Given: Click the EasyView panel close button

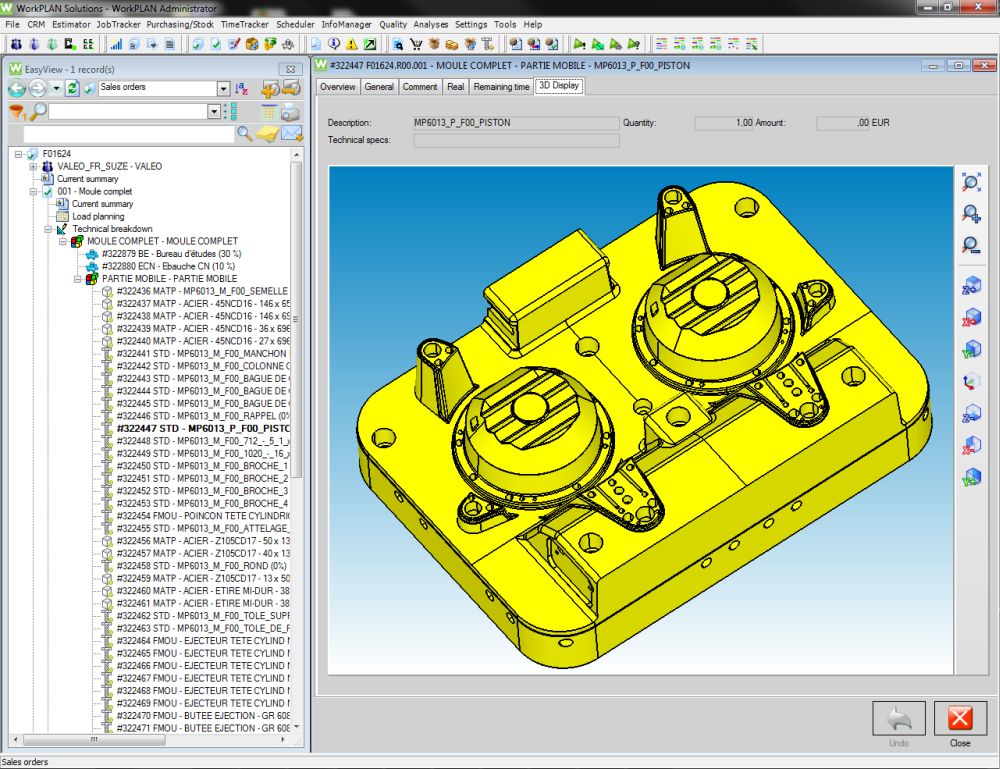Looking at the screenshot, I should point(290,69).
